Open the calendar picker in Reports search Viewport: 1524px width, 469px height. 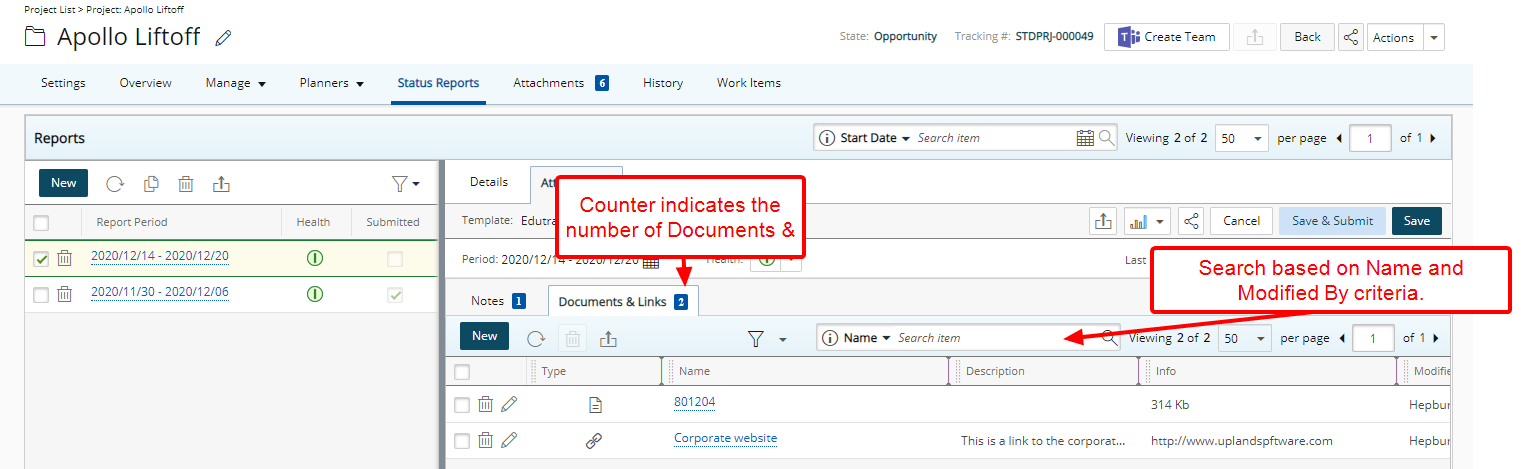click(x=1085, y=138)
